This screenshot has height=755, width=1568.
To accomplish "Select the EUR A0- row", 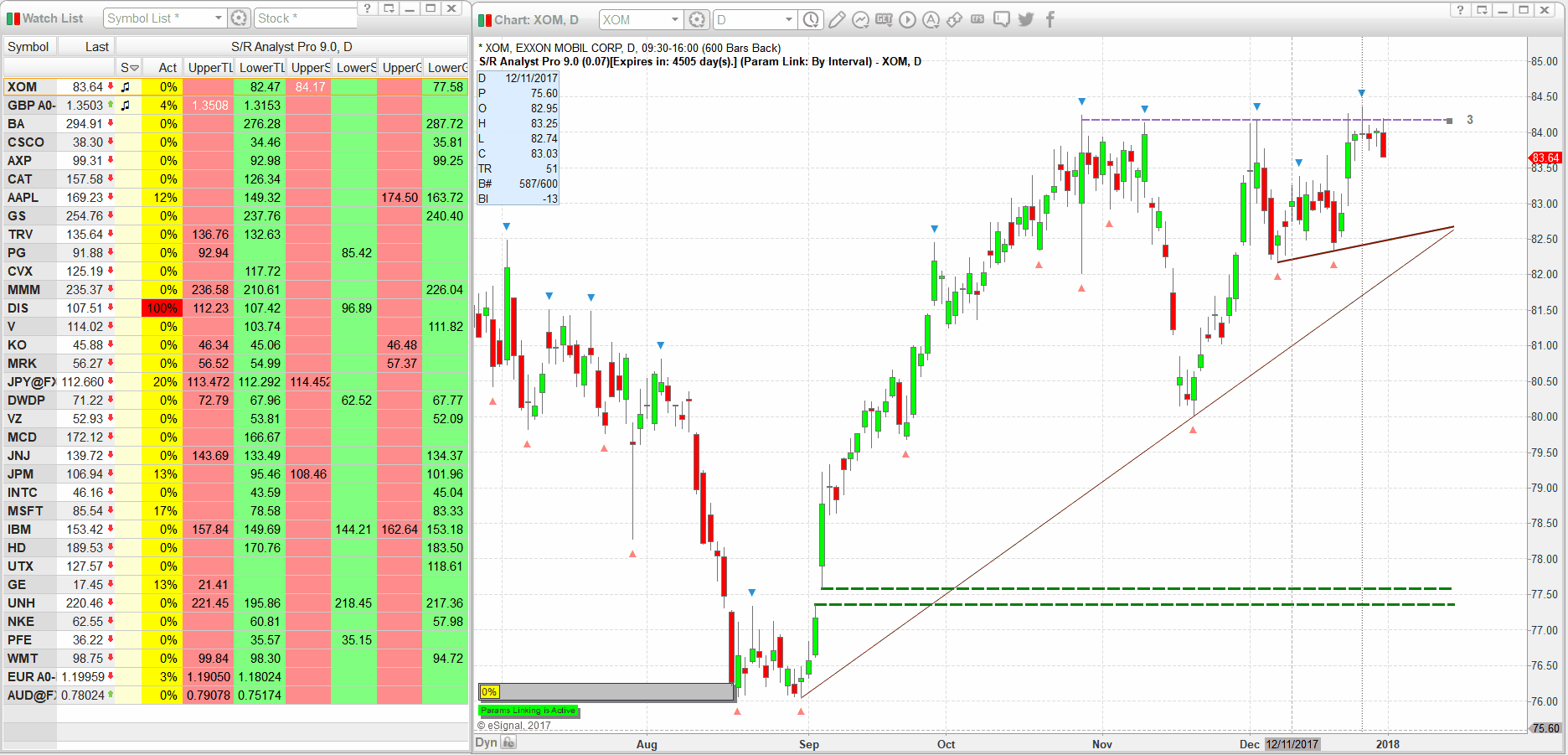I will (x=235, y=677).
